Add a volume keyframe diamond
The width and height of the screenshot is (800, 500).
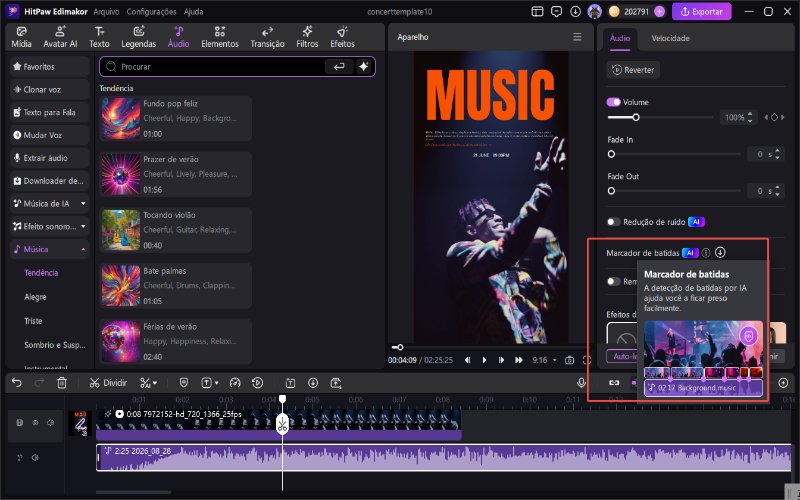coord(774,117)
